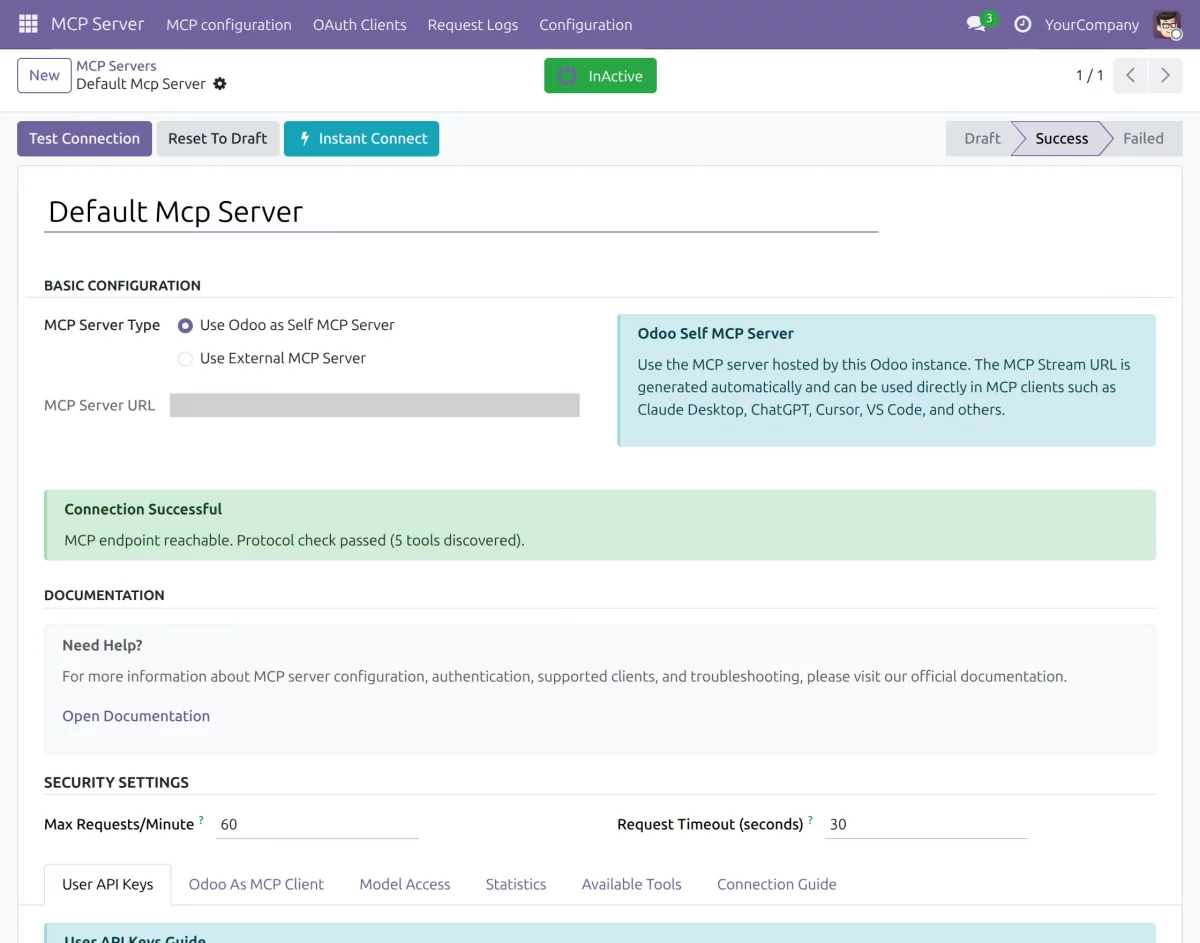The image size is (1200, 943).
Task: Open the MCP configuration menu
Action: (229, 25)
